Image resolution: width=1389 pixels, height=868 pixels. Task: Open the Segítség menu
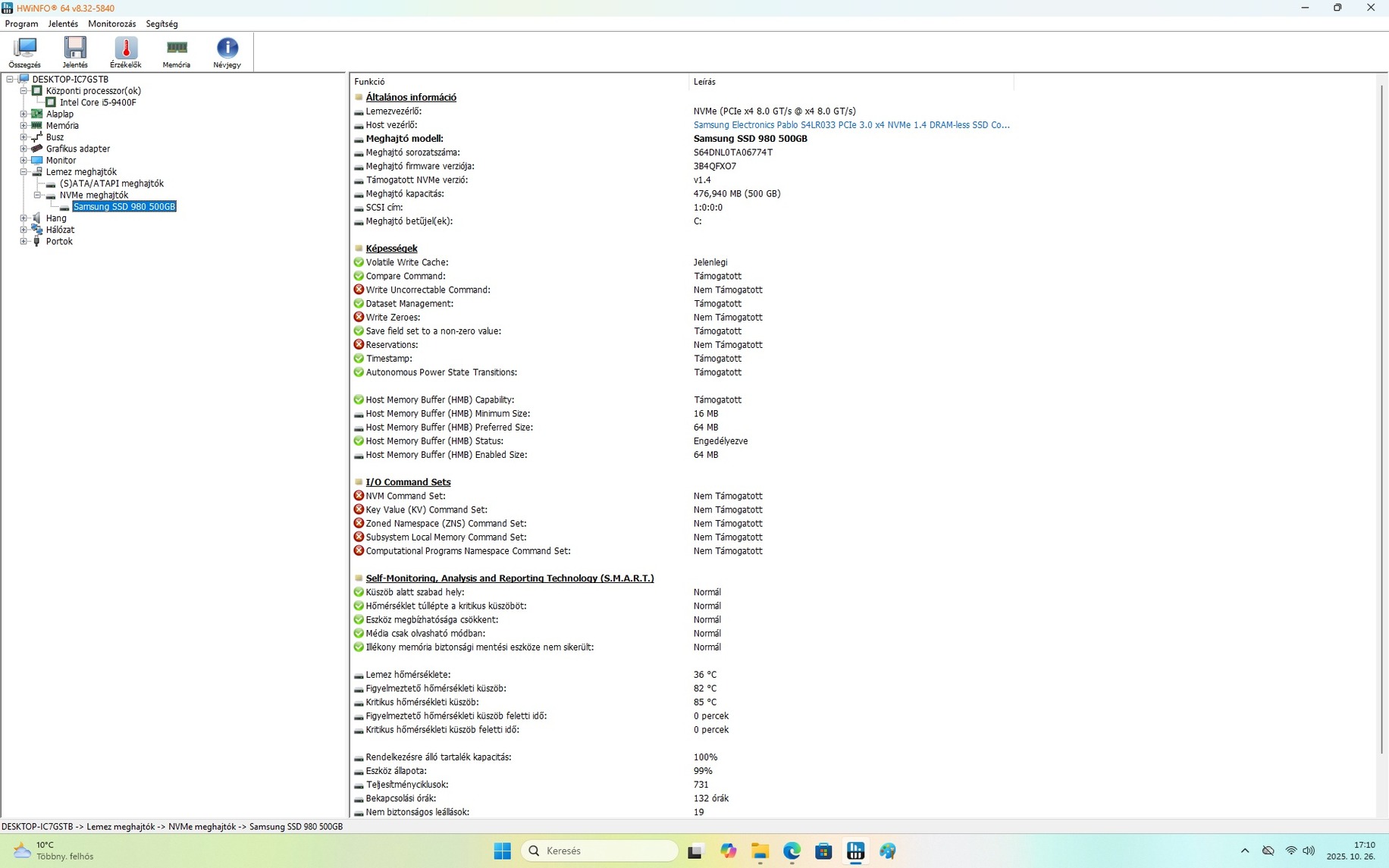161,24
